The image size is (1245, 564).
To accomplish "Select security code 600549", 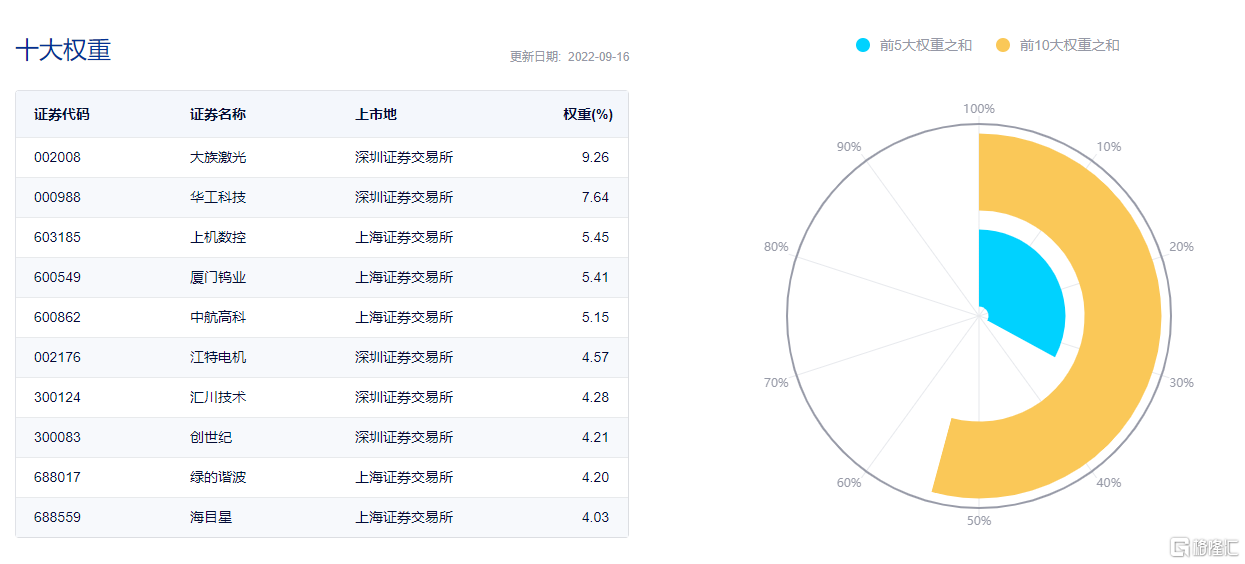I will 57,277.
